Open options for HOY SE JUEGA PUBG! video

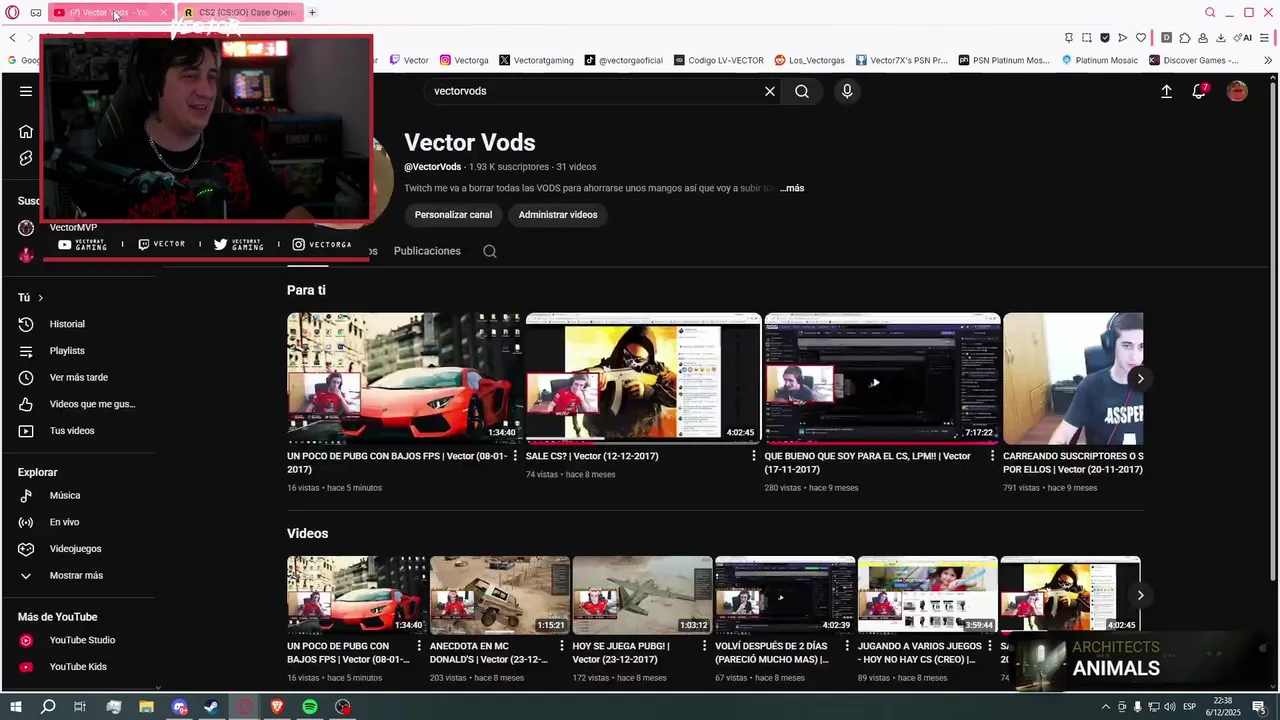pos(705,646)
